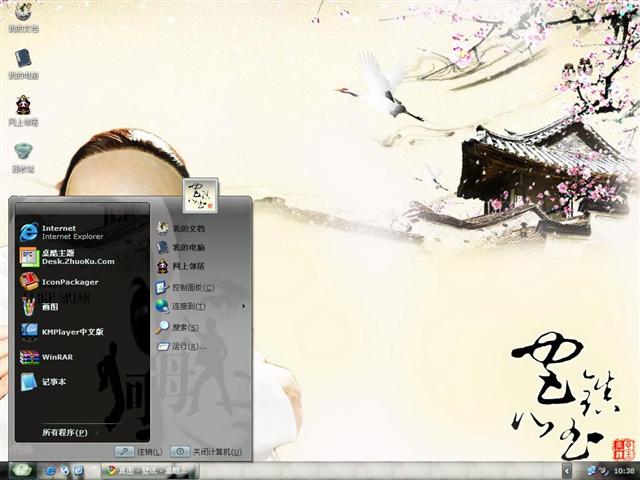Start WinRAR from the program list
This screenshot has height=480, width=640.
click(x=60, y=357)
